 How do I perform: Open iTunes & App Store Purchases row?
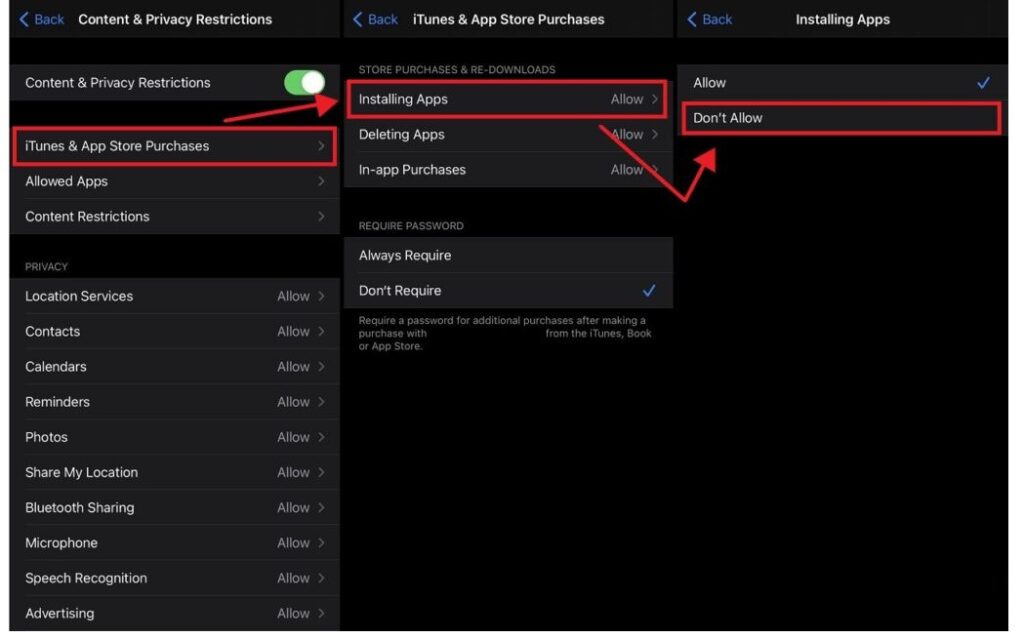174,146
